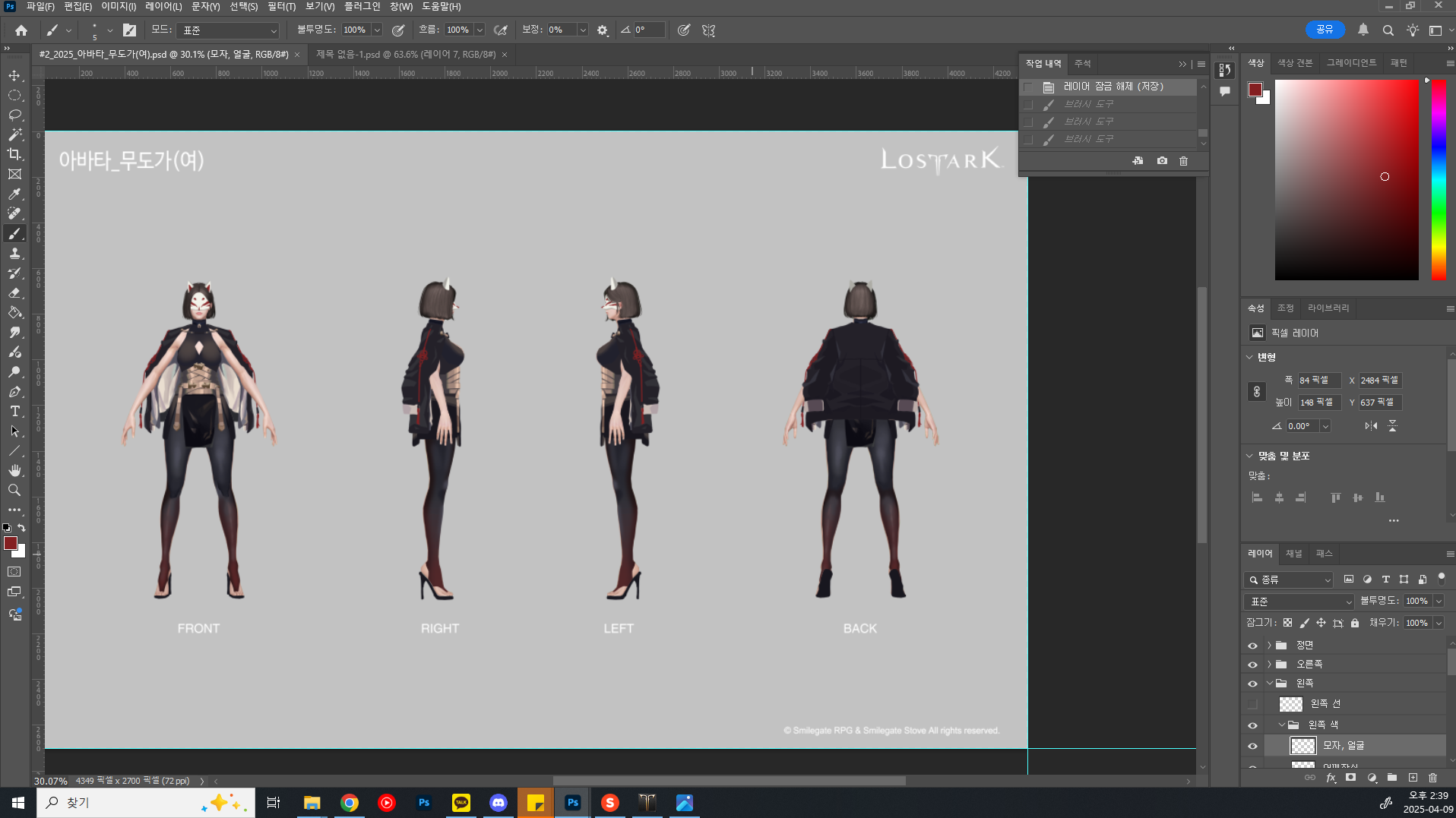This screenshot has width=1456, height=818.
Task: Collapse the 왼쪽 layer group
Action: click(x=1269, y=684)
